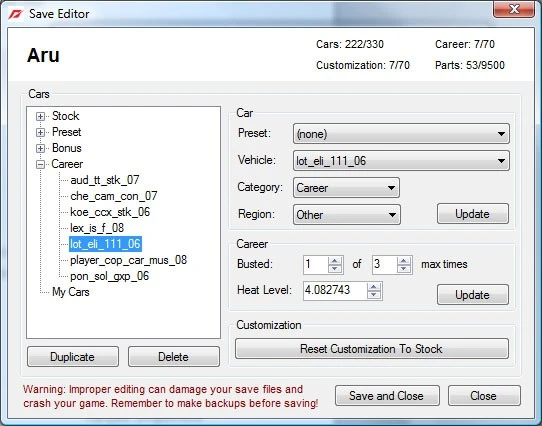Click into the Busted count field
Image resolution: width=542 pixels, height=426 pixels.
point(316,265)
